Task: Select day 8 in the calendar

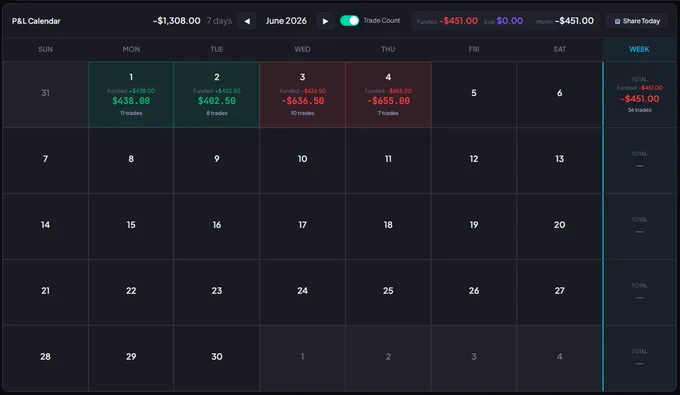Action: tap(131, 159)
